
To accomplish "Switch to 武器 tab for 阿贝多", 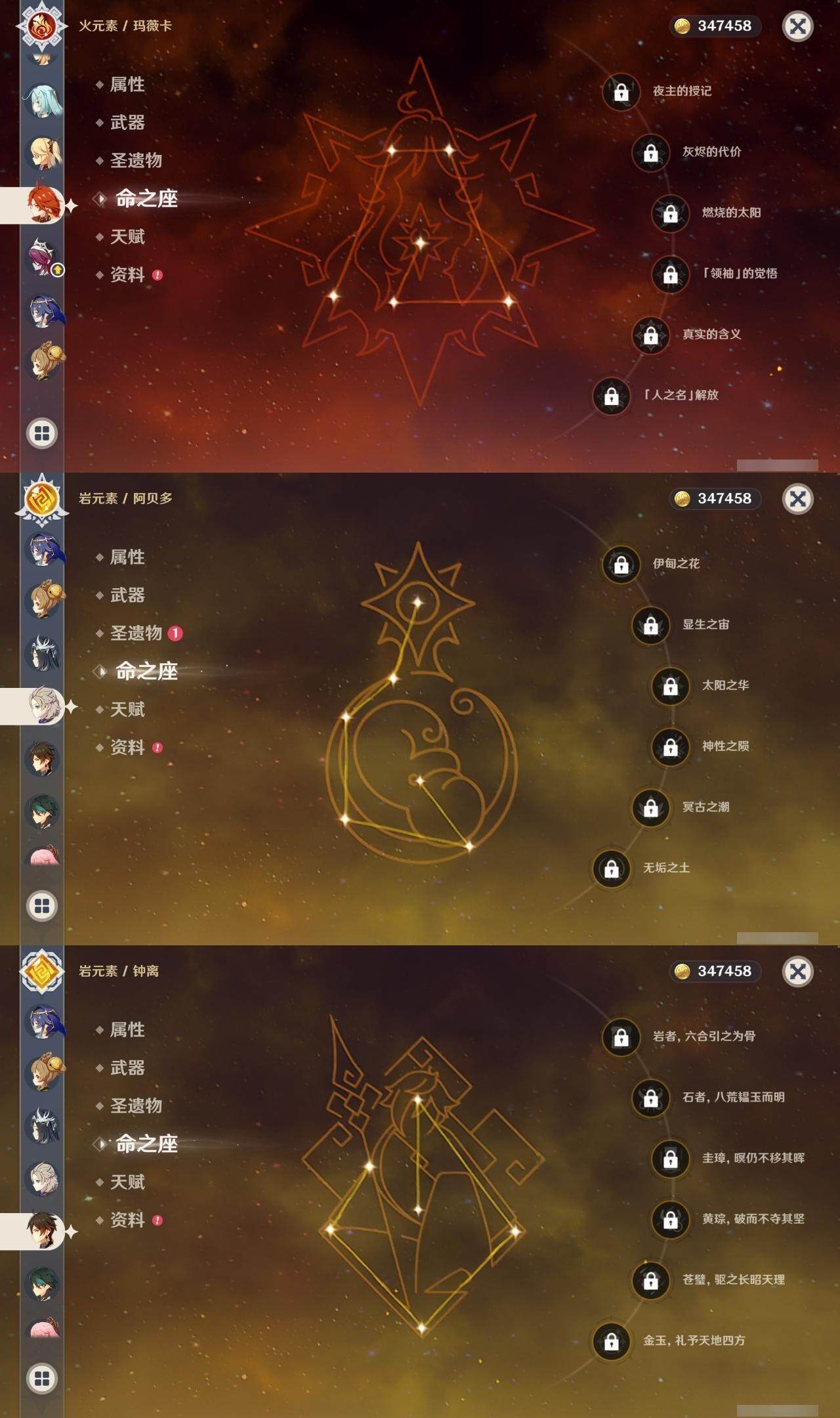I will pyautogui.click(x=127, y=595).
